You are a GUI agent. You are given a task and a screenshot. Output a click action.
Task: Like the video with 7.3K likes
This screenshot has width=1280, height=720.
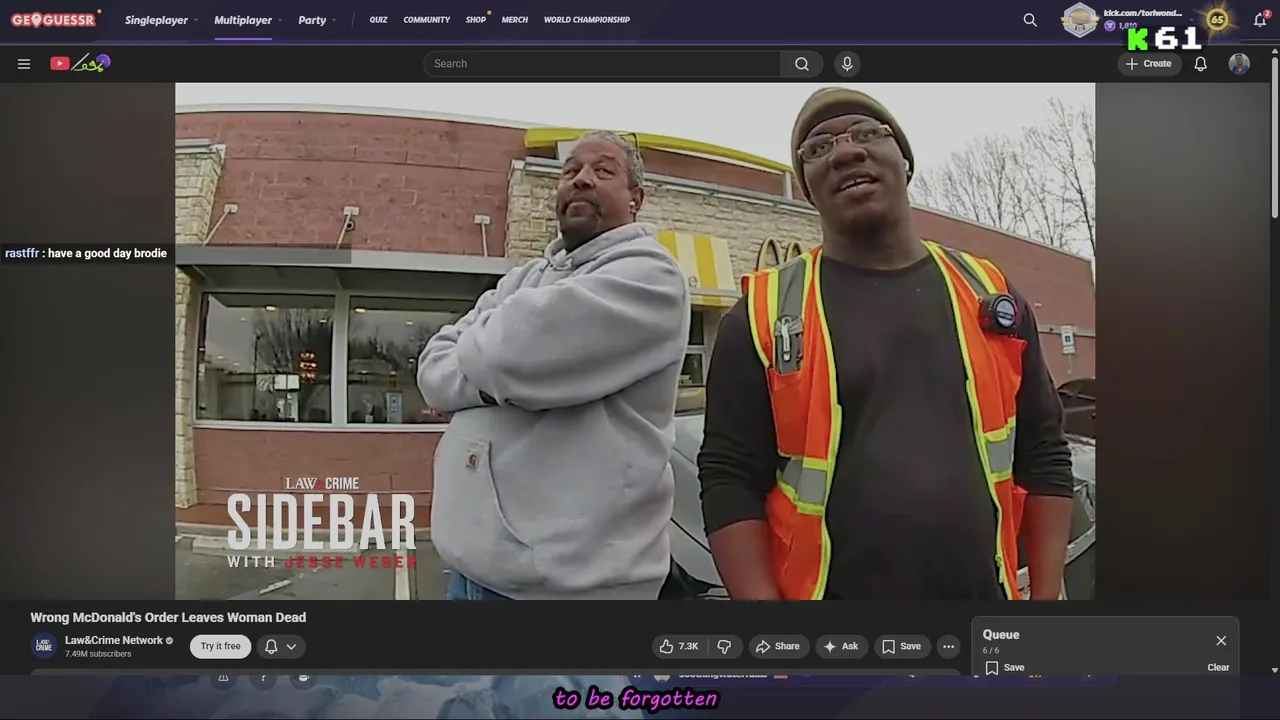pos(679,647)
